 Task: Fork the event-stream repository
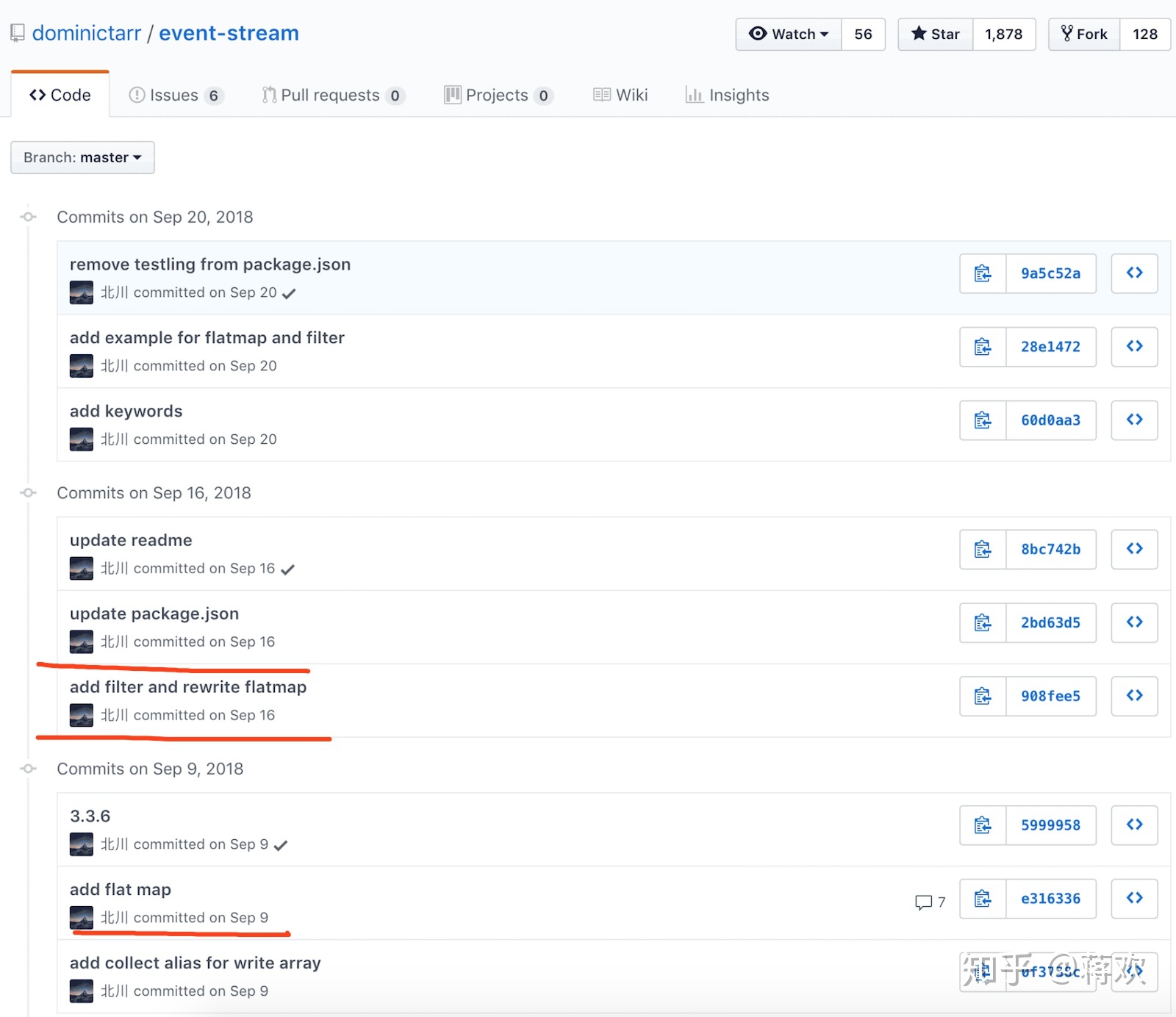[1084, 34]
